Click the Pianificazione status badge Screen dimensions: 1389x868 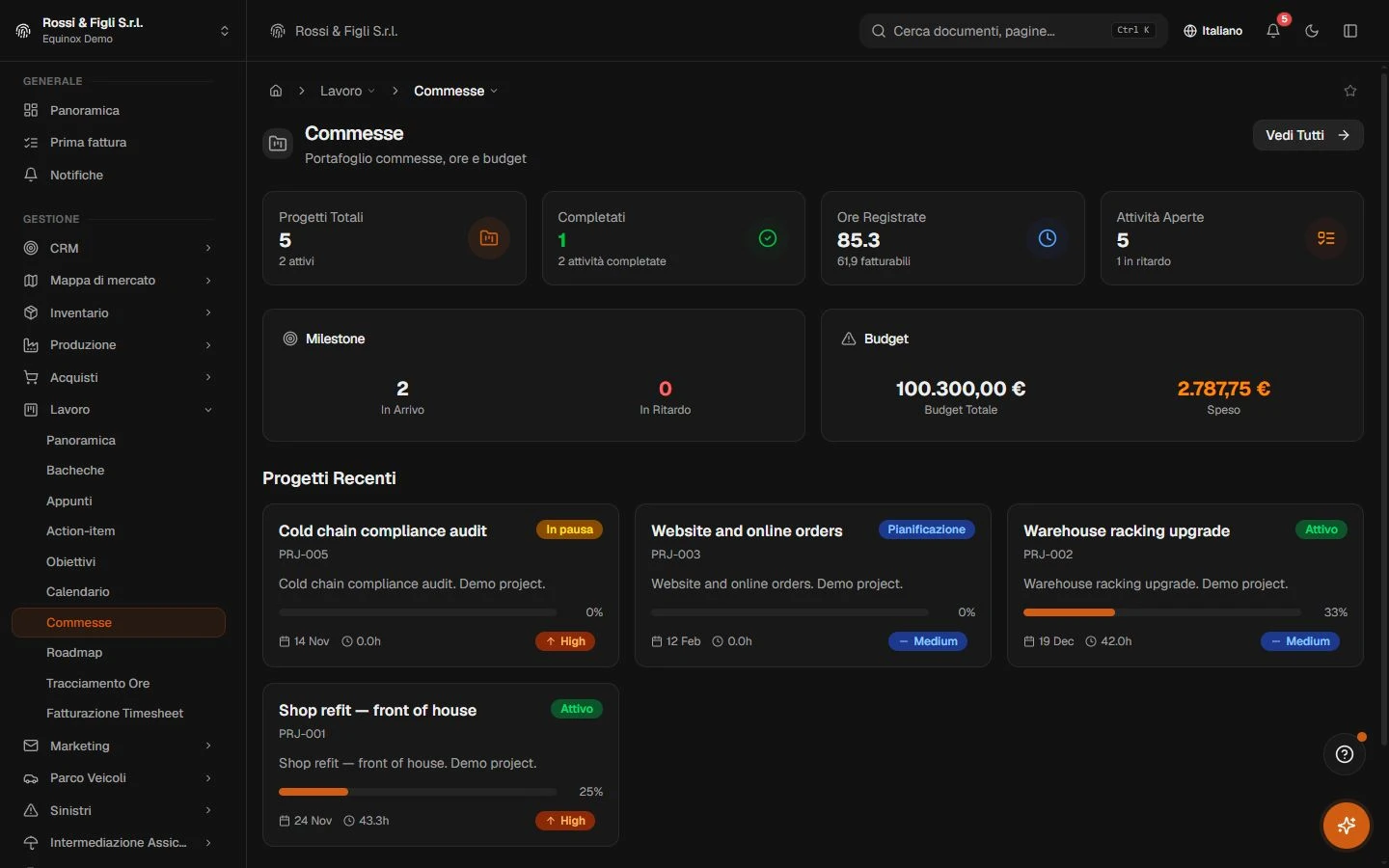click(927, 529)
